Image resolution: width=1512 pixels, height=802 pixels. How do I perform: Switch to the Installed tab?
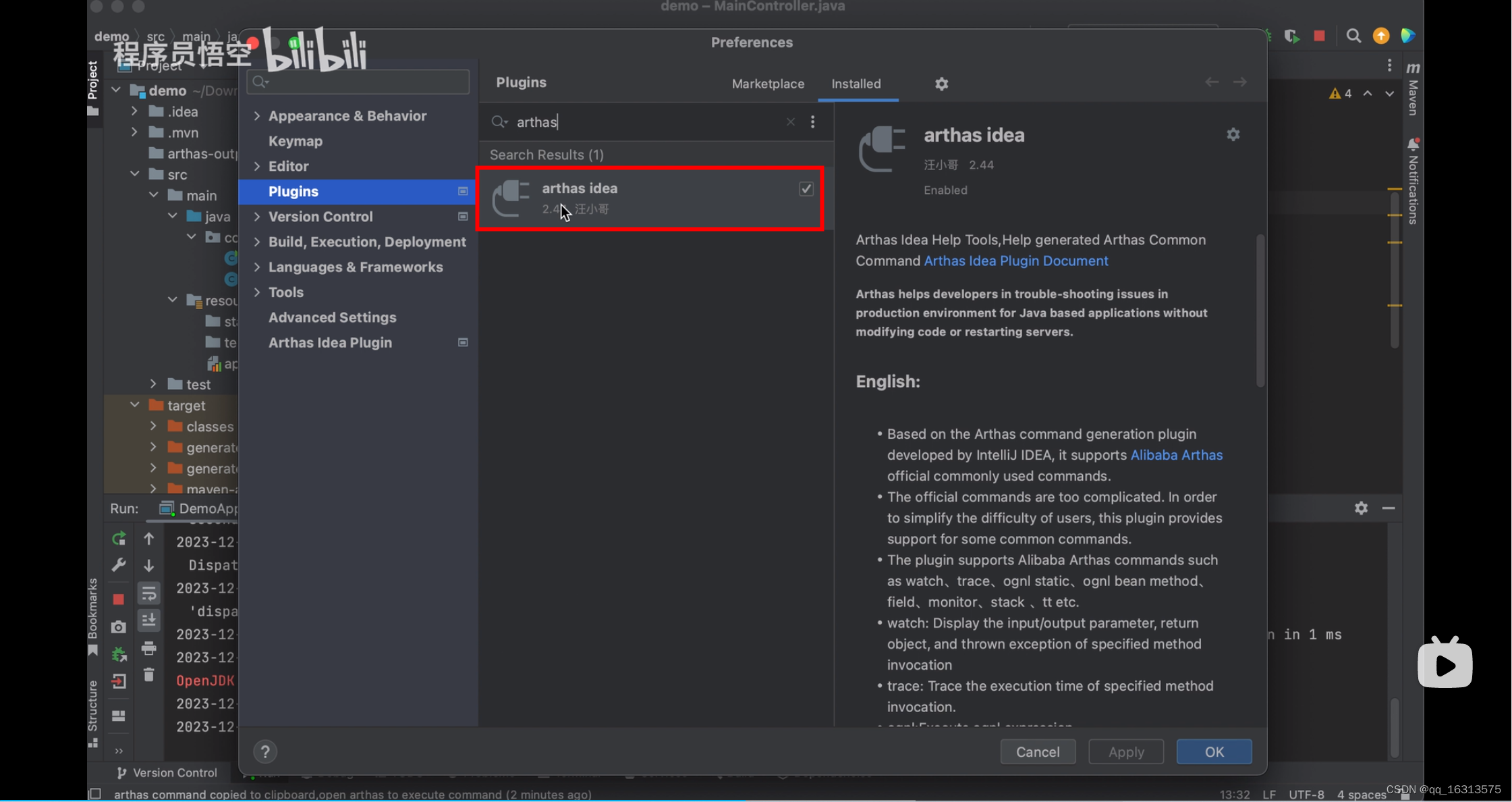(856, 84)
